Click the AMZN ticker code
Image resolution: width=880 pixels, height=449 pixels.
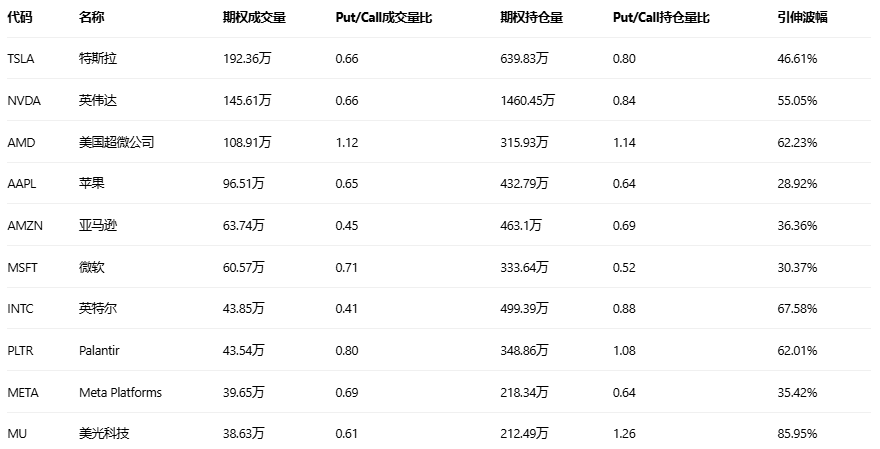point(24,226)
